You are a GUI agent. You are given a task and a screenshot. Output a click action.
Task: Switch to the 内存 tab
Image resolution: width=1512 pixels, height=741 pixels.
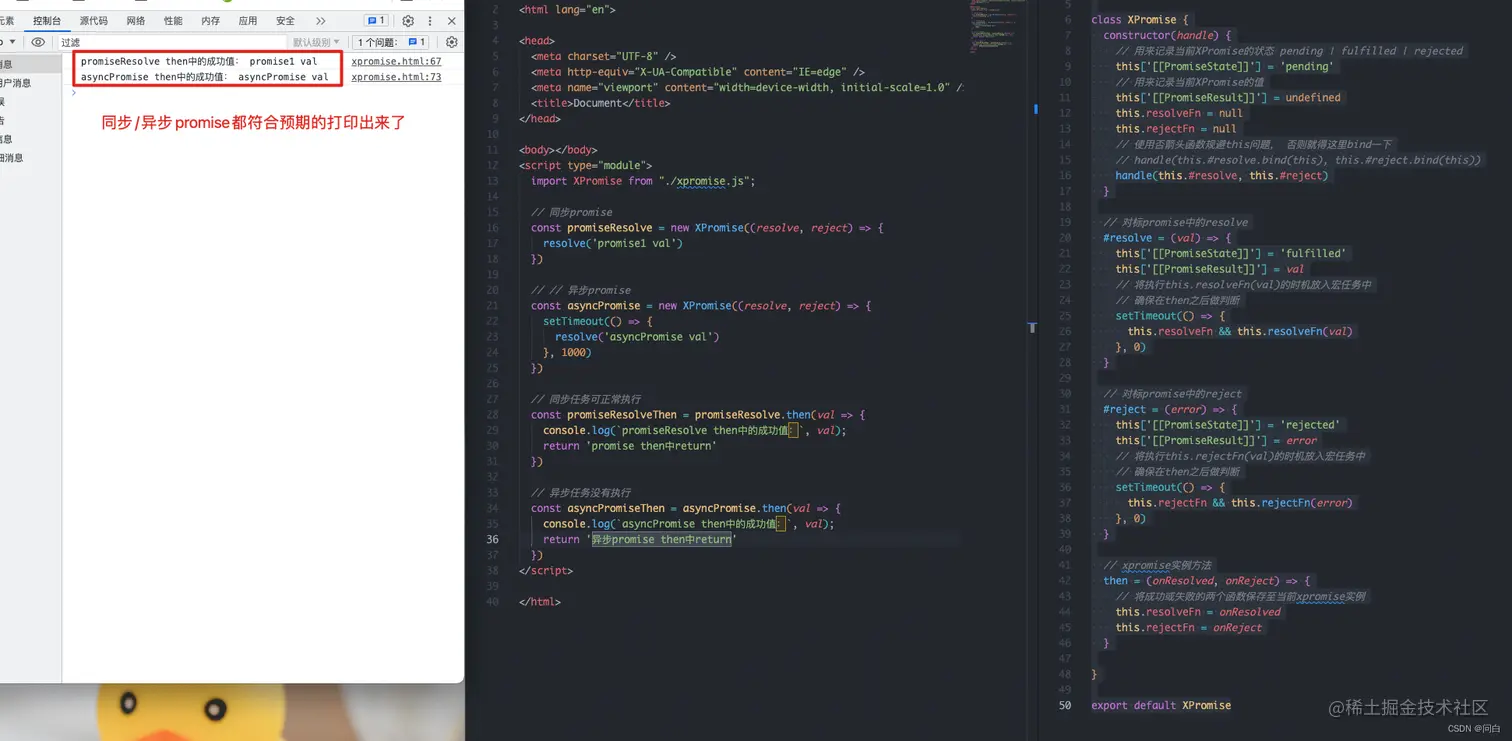210,21
